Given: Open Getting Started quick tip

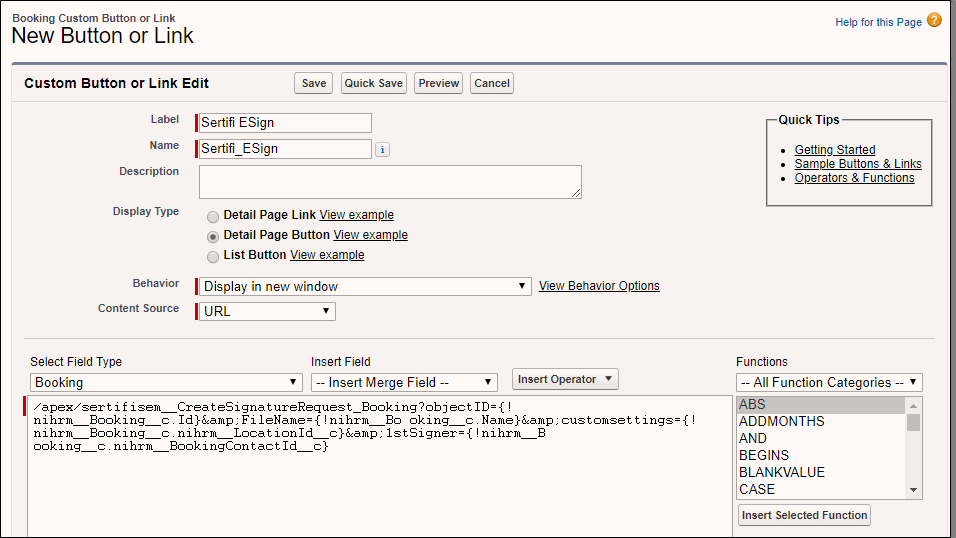Looking at the screenshot, I should [x=835, y=149].
